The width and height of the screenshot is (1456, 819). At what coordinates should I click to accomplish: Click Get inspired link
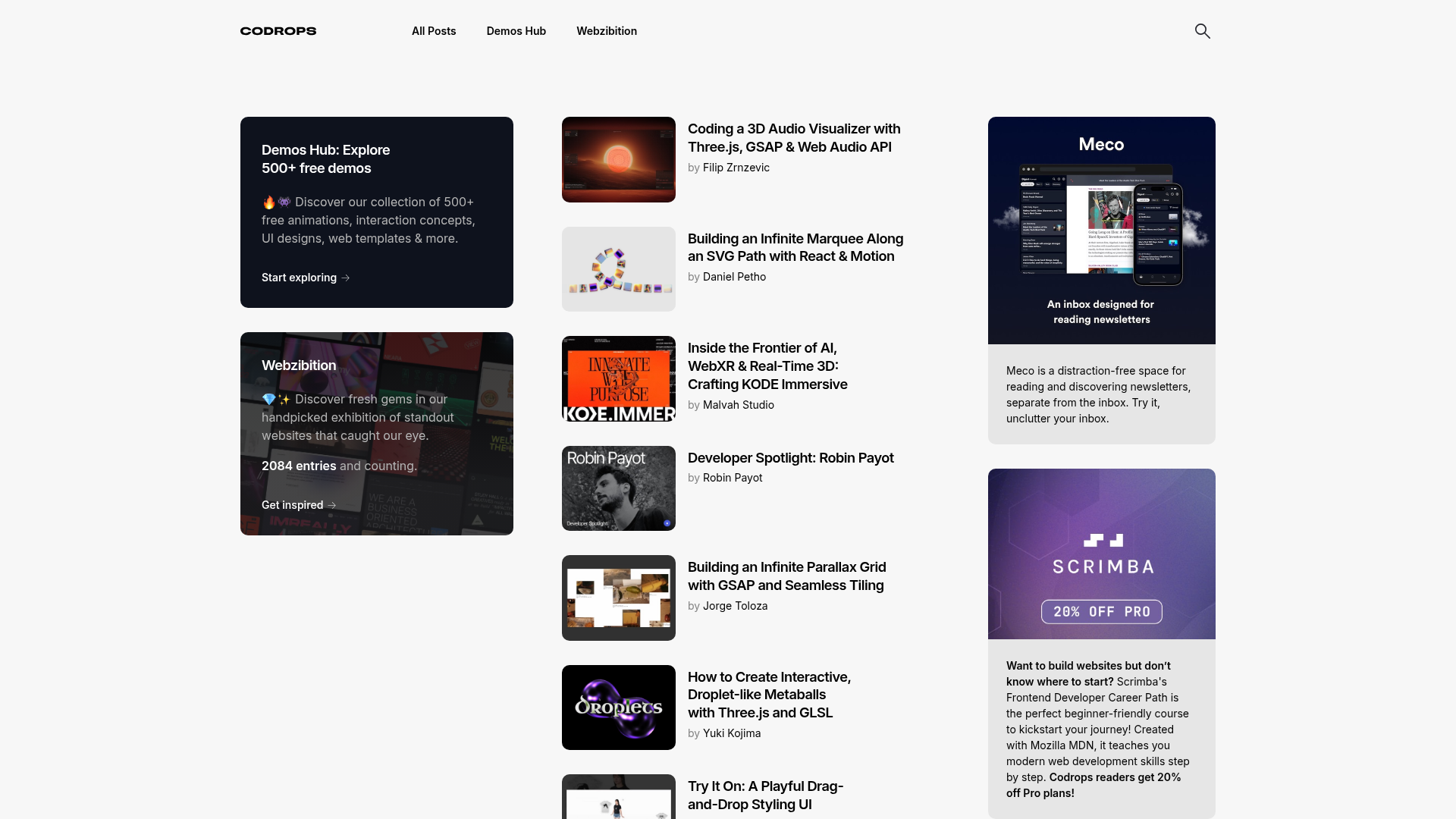tap(299, 505)
